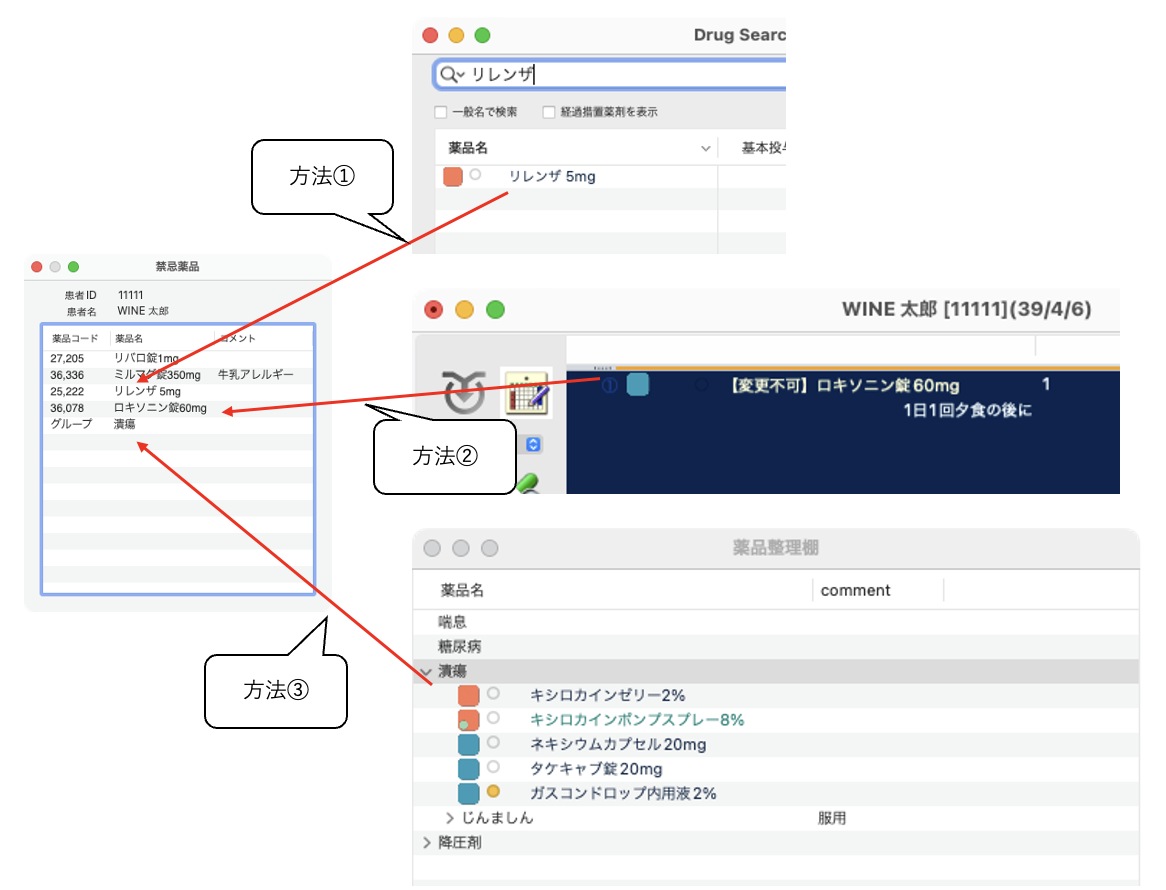Click the blue icon next to ネキシウムカプセル20mg
This screenshot has height=890, width=1166.
[x=468, y=745]
